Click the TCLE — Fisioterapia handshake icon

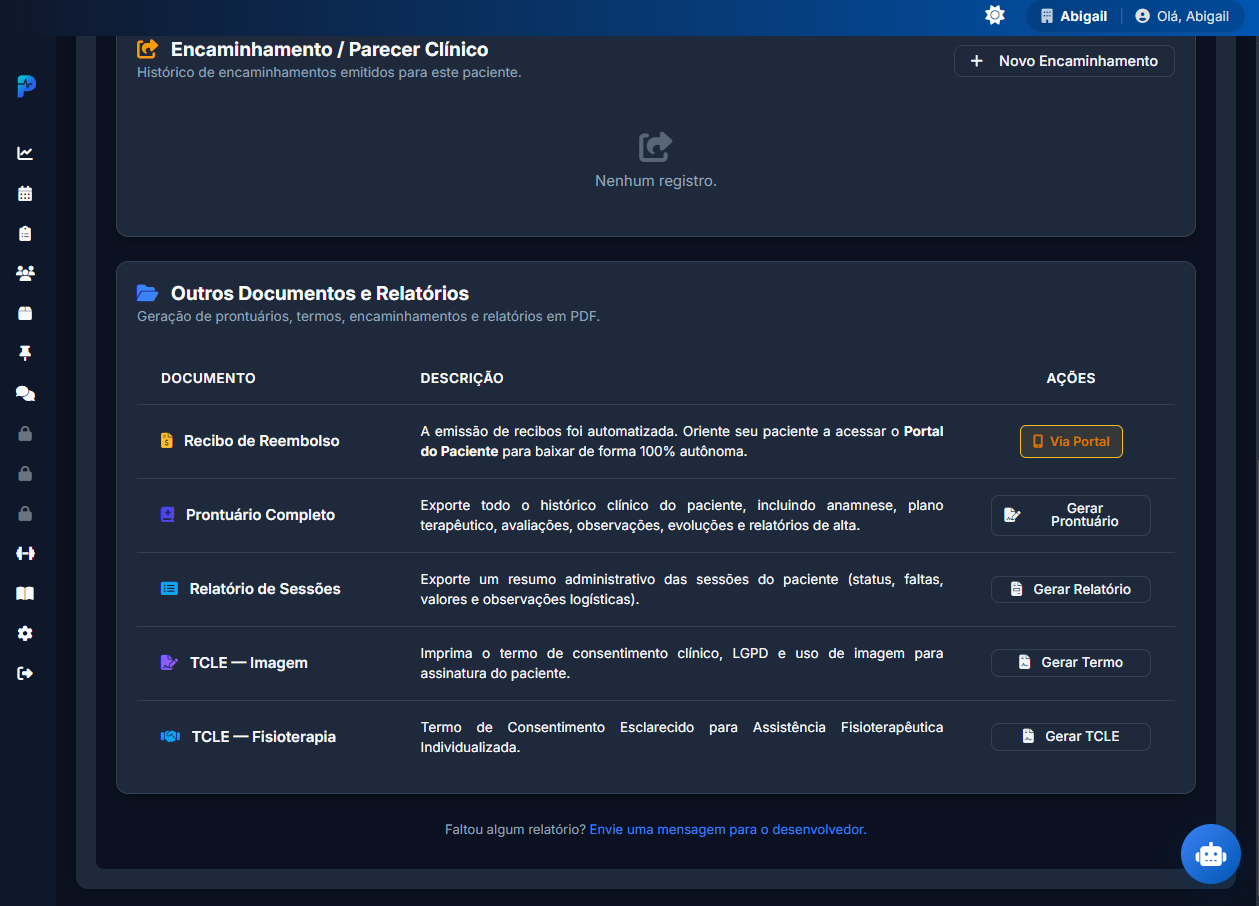[170, 737]
